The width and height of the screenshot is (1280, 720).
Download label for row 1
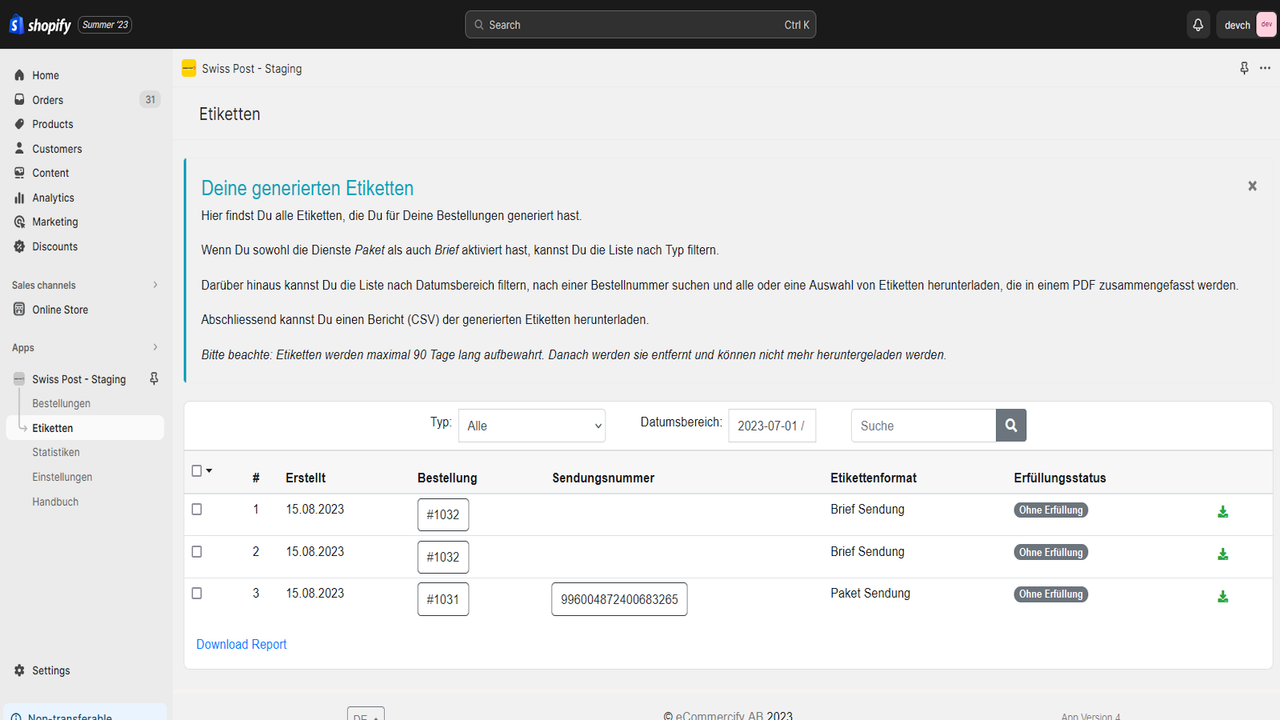coord(1222,512)
